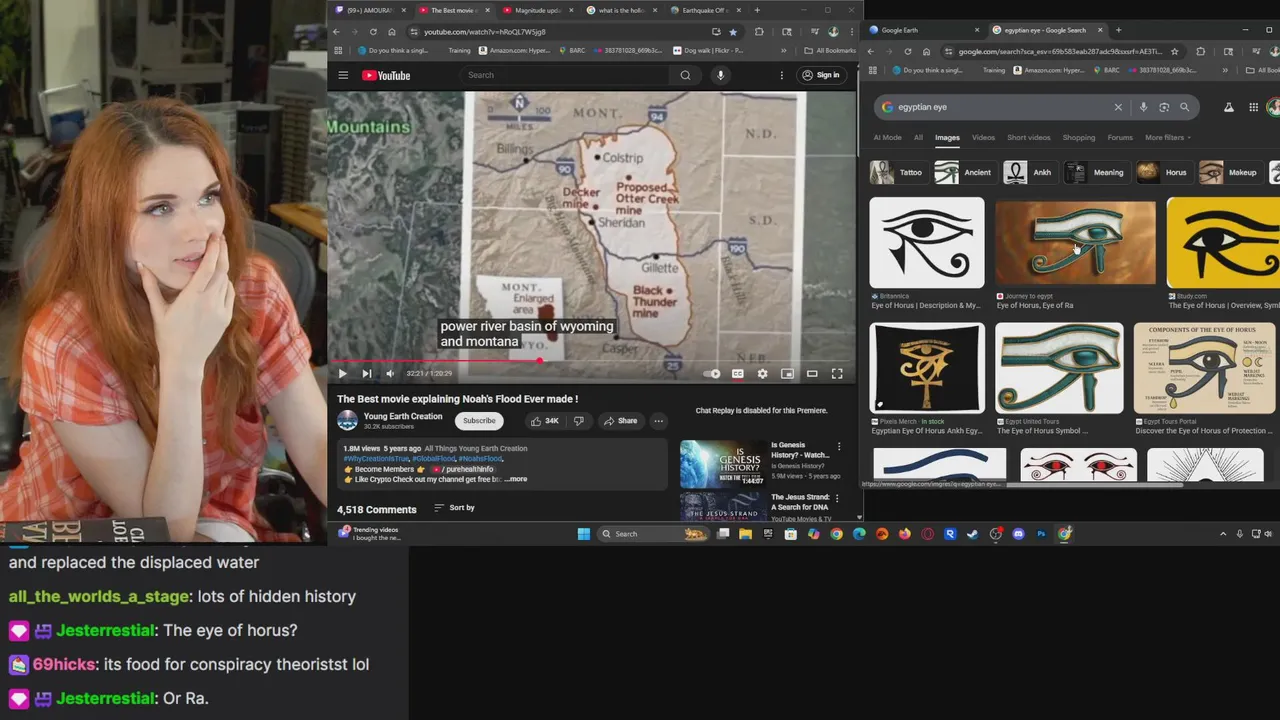Open the YouTube player settings gear
This screenshot has height=720, width=1280.
coord(762,374)
